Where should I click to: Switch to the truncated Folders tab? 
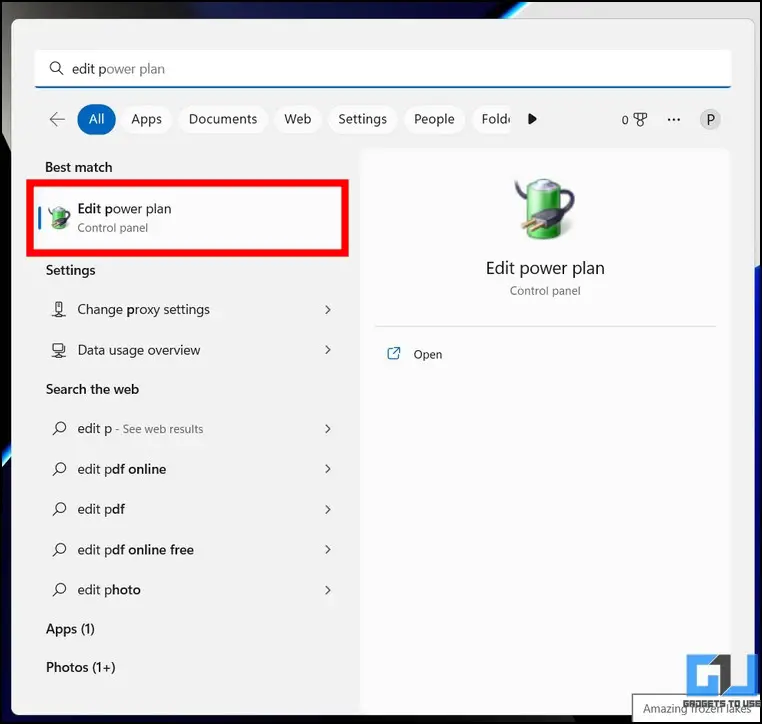tap(492, 119)
